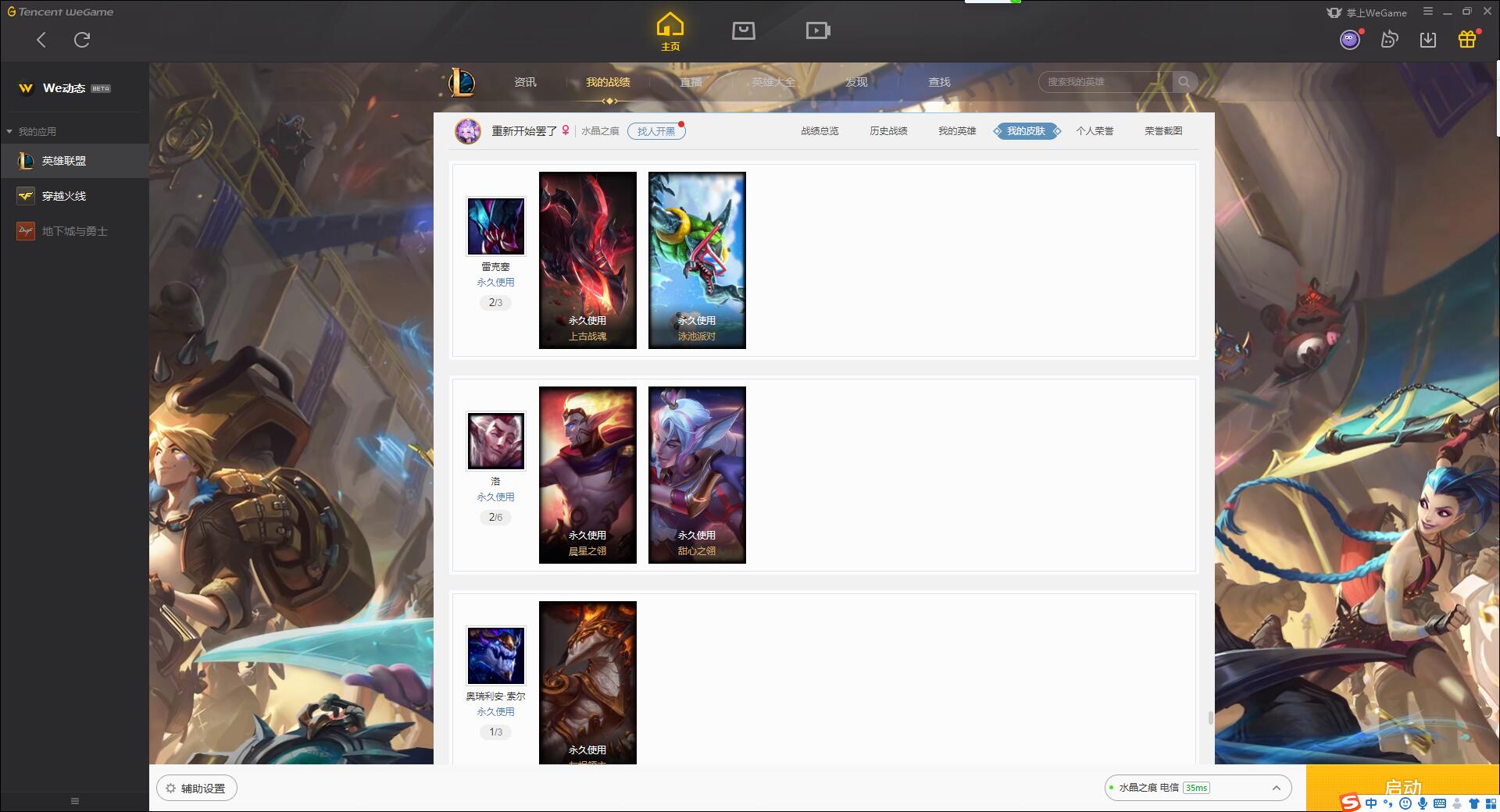
Task: Open the 历史战绩 sub-tab
Action: (888, 131)
